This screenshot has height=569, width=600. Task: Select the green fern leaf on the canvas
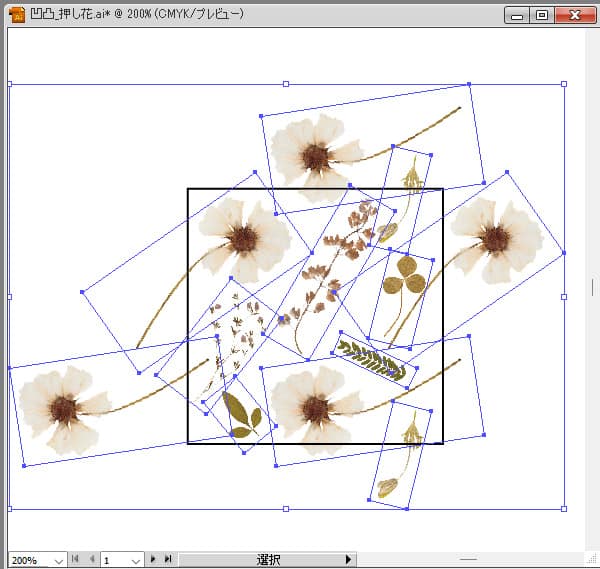(370, 358)
